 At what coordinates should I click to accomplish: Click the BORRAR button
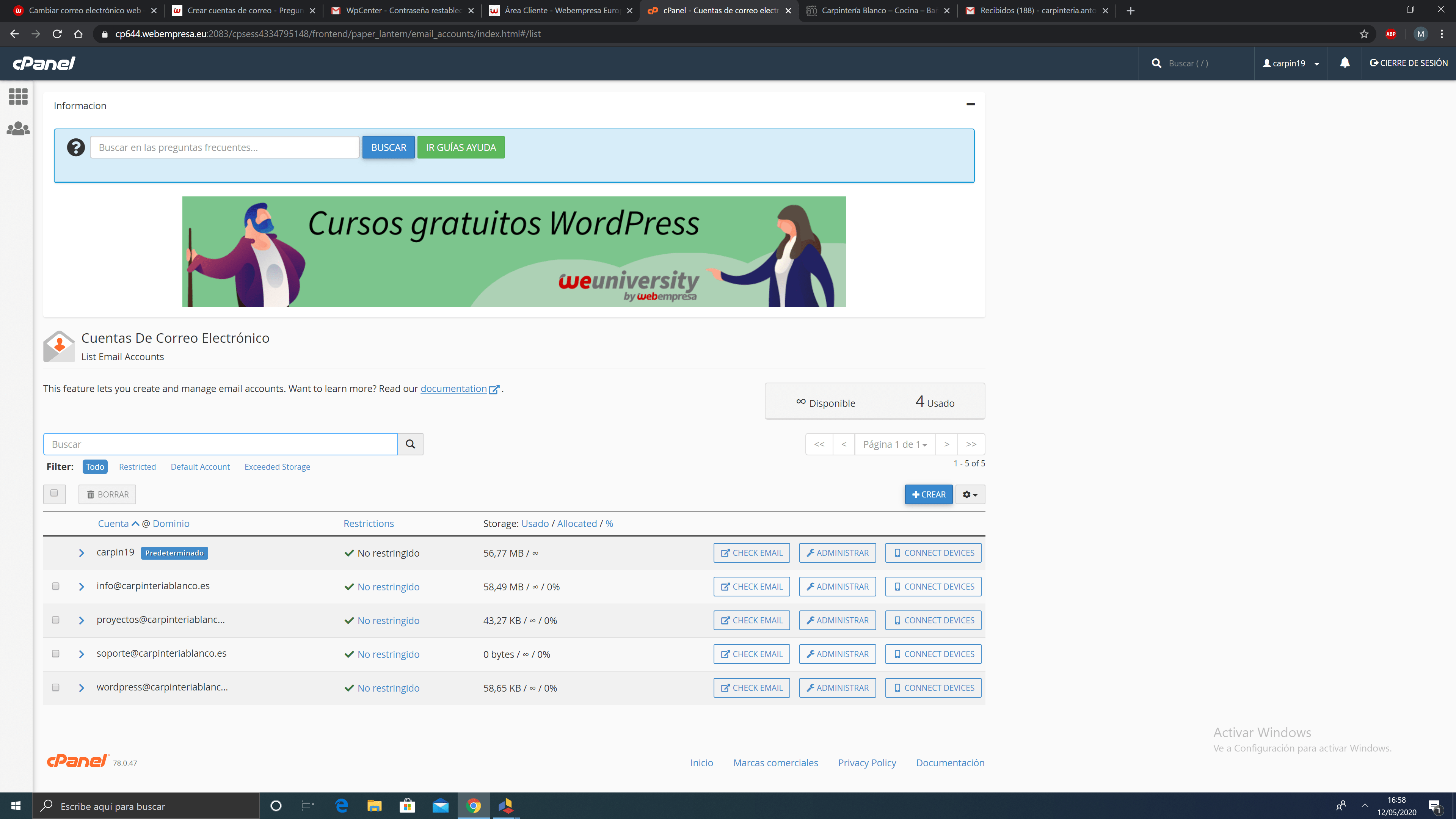point(107,494)
